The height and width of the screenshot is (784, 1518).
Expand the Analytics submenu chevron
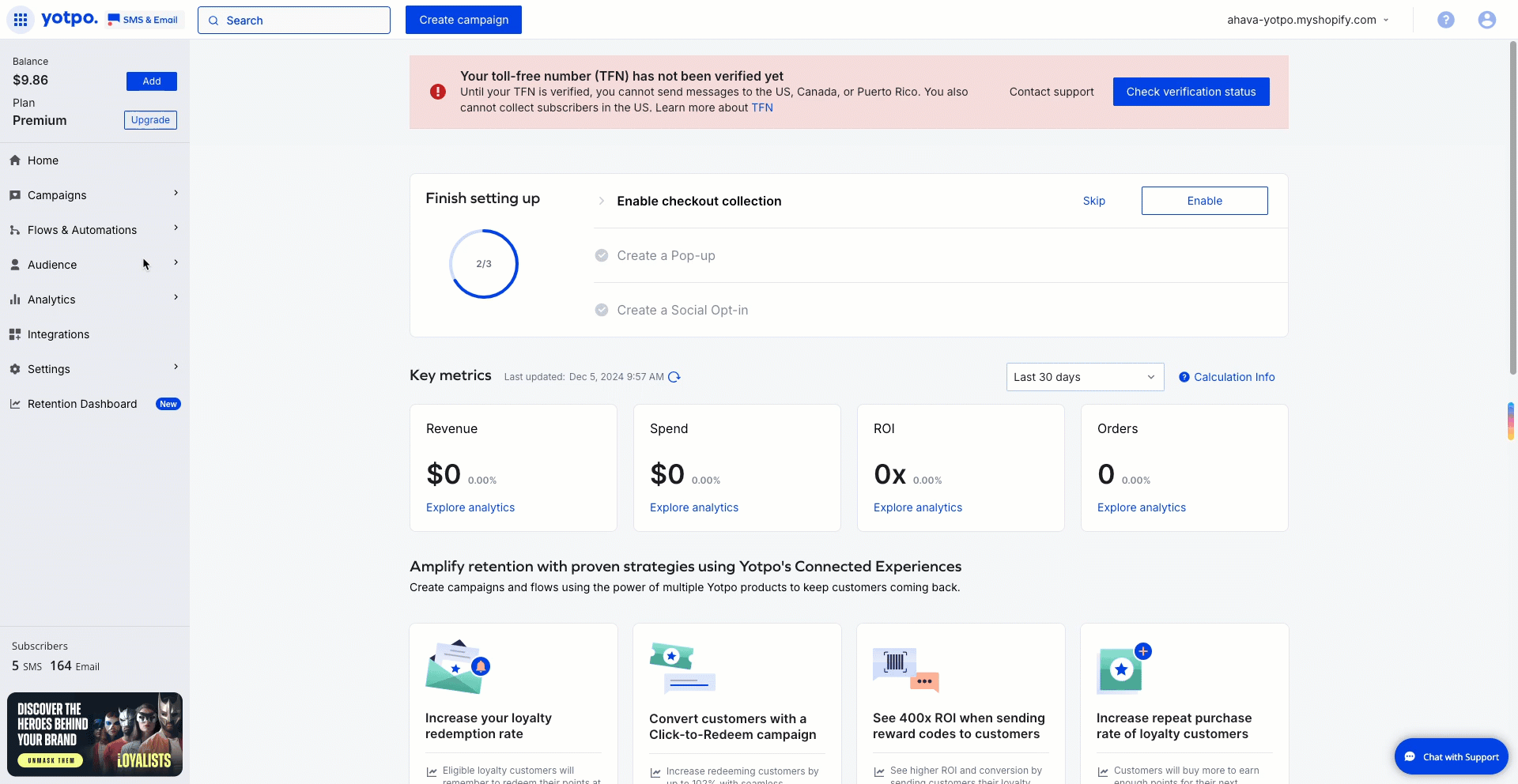tap(176, 297)
